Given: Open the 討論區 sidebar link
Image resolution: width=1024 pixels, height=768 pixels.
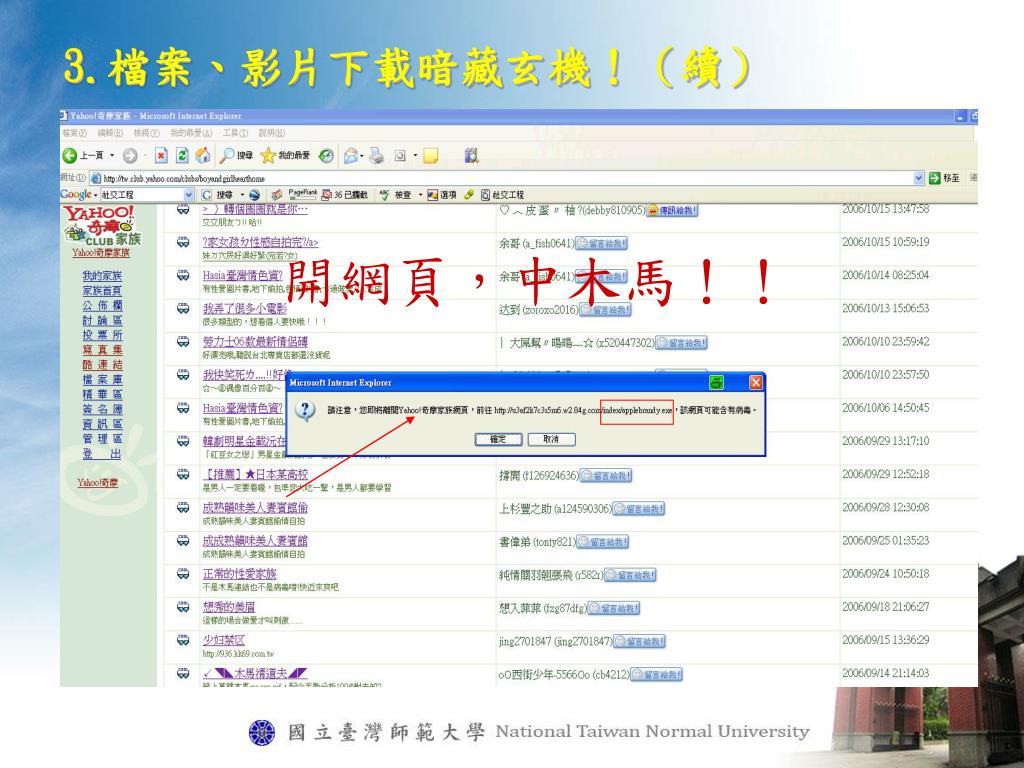Looking at the screenshot, I should point(102,320).
